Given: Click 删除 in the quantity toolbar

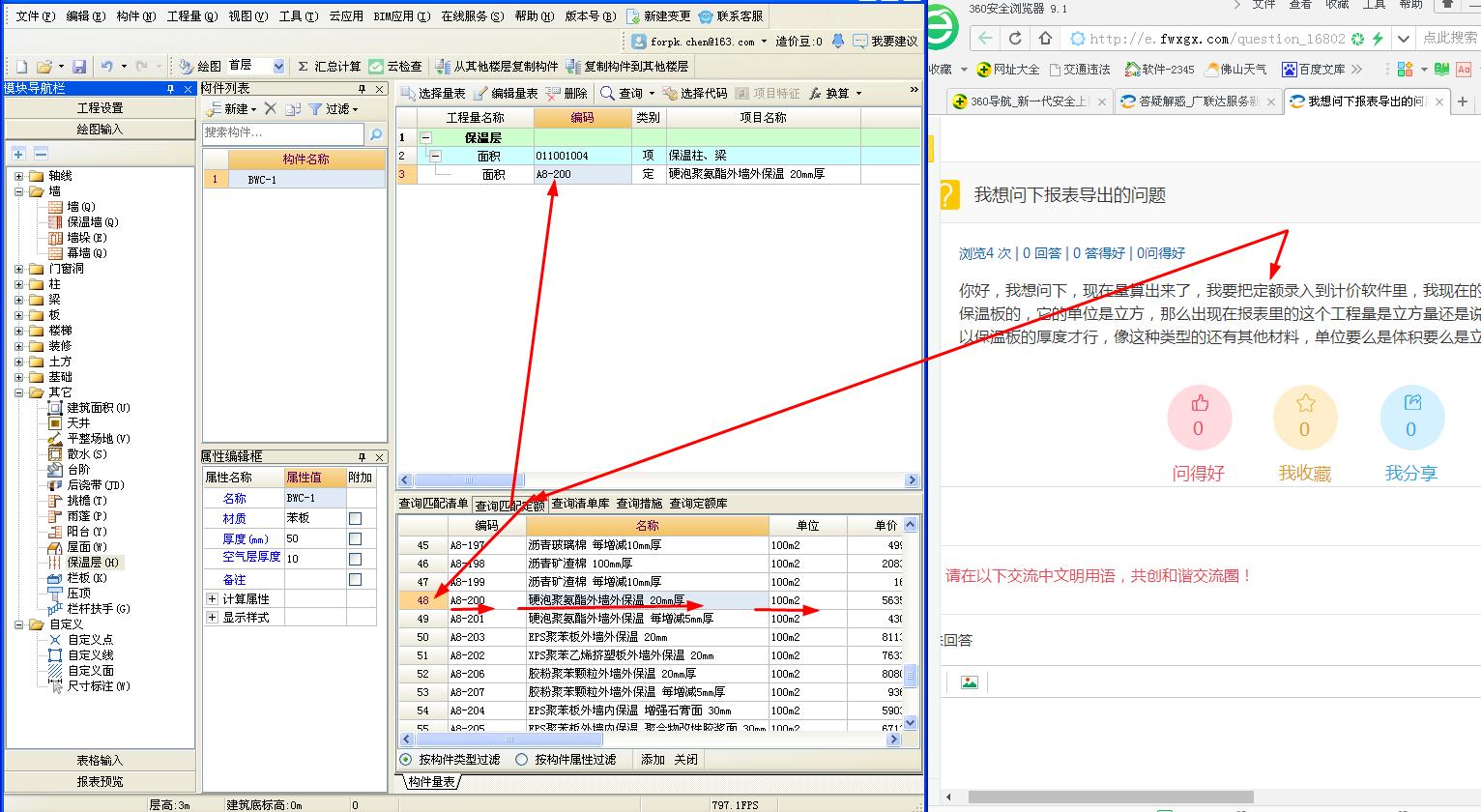Looking at the screenshot, I should tap(567, 94).
